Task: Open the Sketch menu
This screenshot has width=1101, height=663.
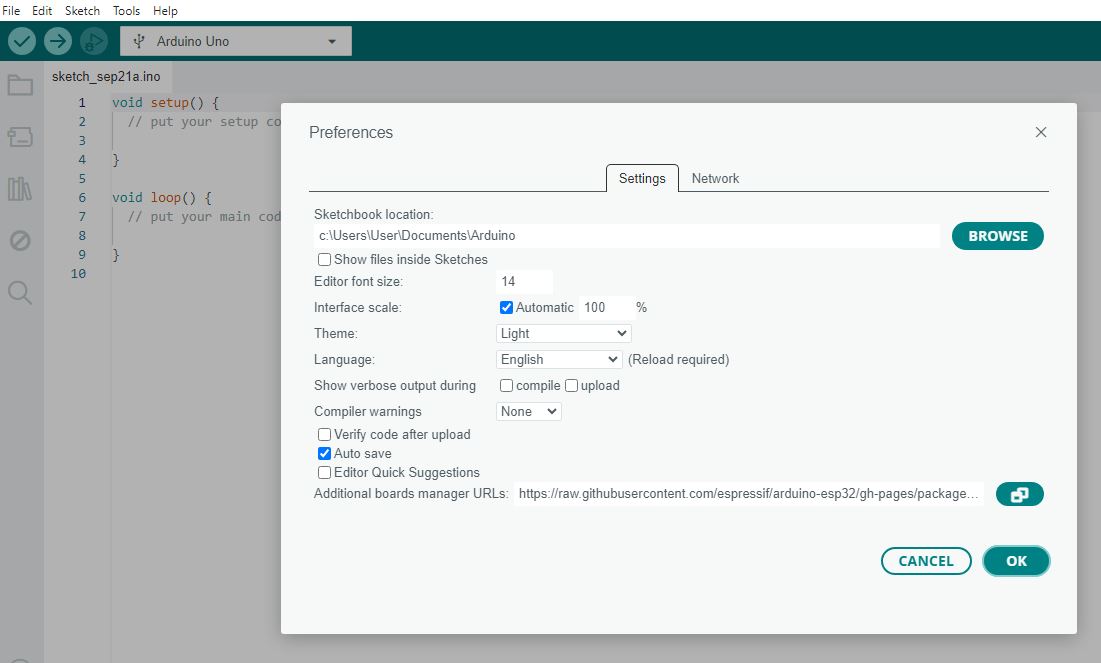Action: 82,11
